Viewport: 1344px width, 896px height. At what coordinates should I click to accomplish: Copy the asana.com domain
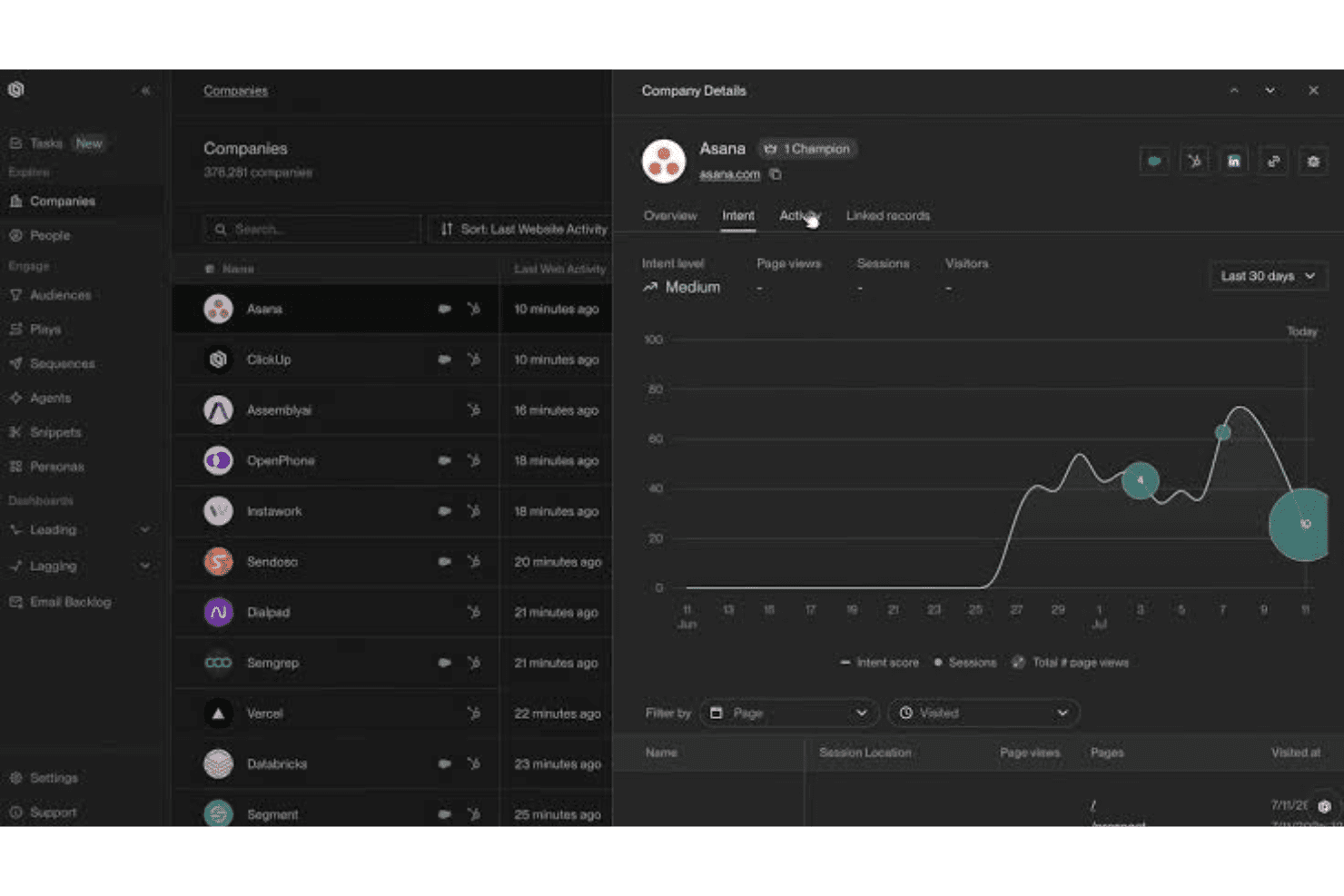(776, 174)
